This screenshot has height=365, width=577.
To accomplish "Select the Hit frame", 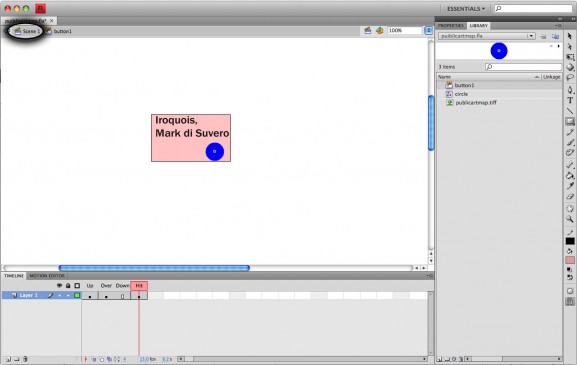I will [x=139, y=295].
